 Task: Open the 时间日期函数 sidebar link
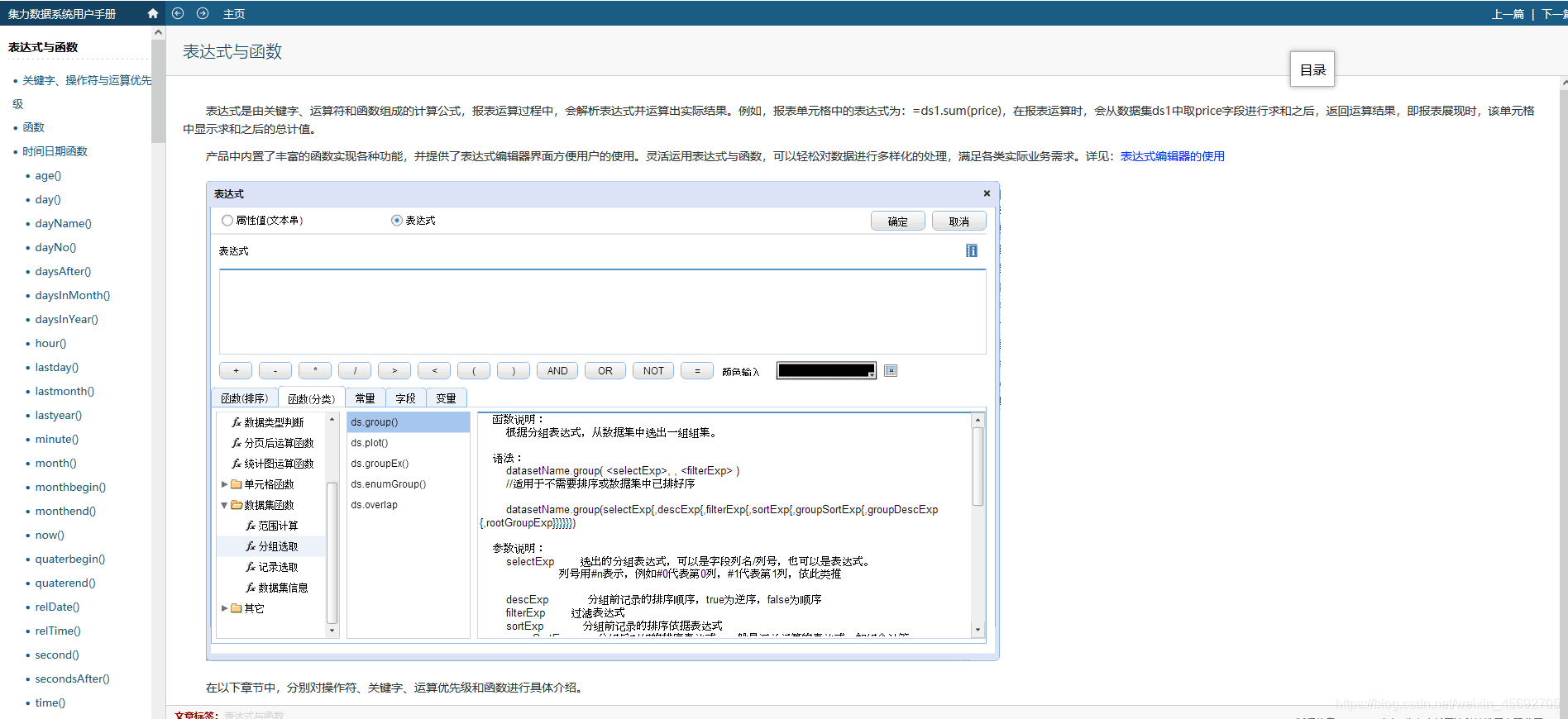55,151
